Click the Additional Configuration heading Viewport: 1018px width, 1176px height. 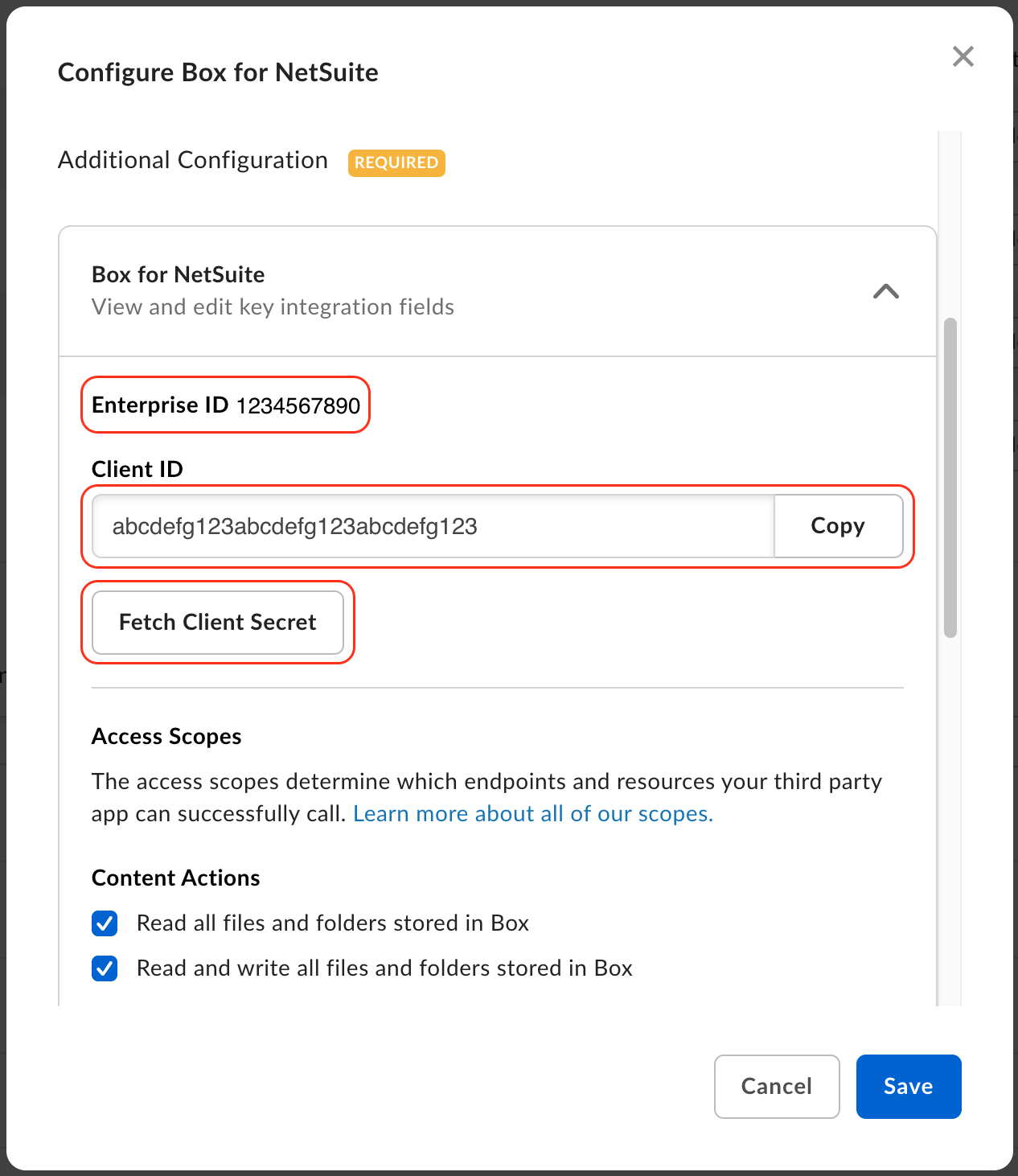click(193, 160)
